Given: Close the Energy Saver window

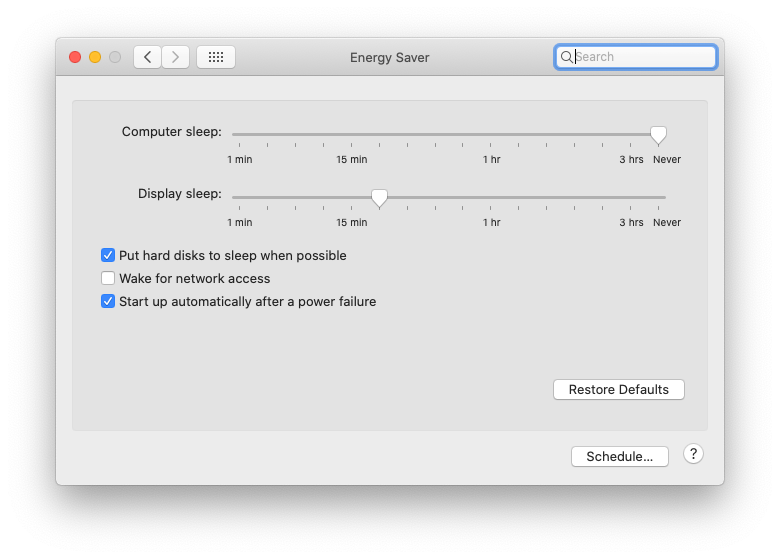Looking at the screenshot, I should 75,57.
